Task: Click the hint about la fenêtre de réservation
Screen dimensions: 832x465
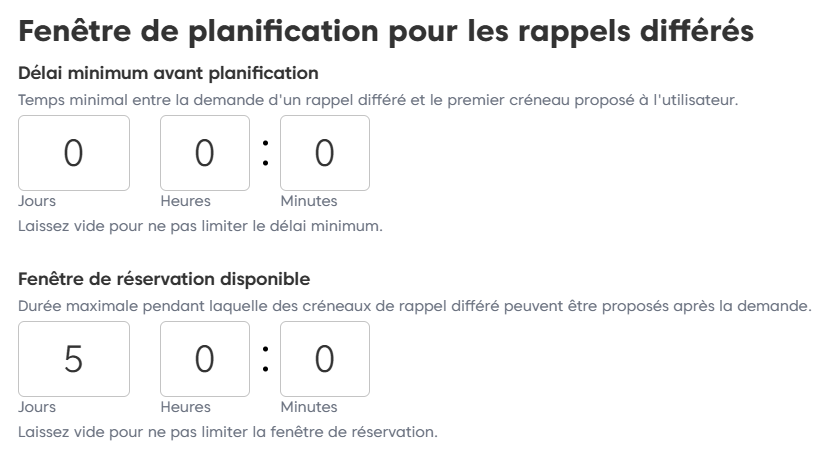Action: [x=228, y=432]
